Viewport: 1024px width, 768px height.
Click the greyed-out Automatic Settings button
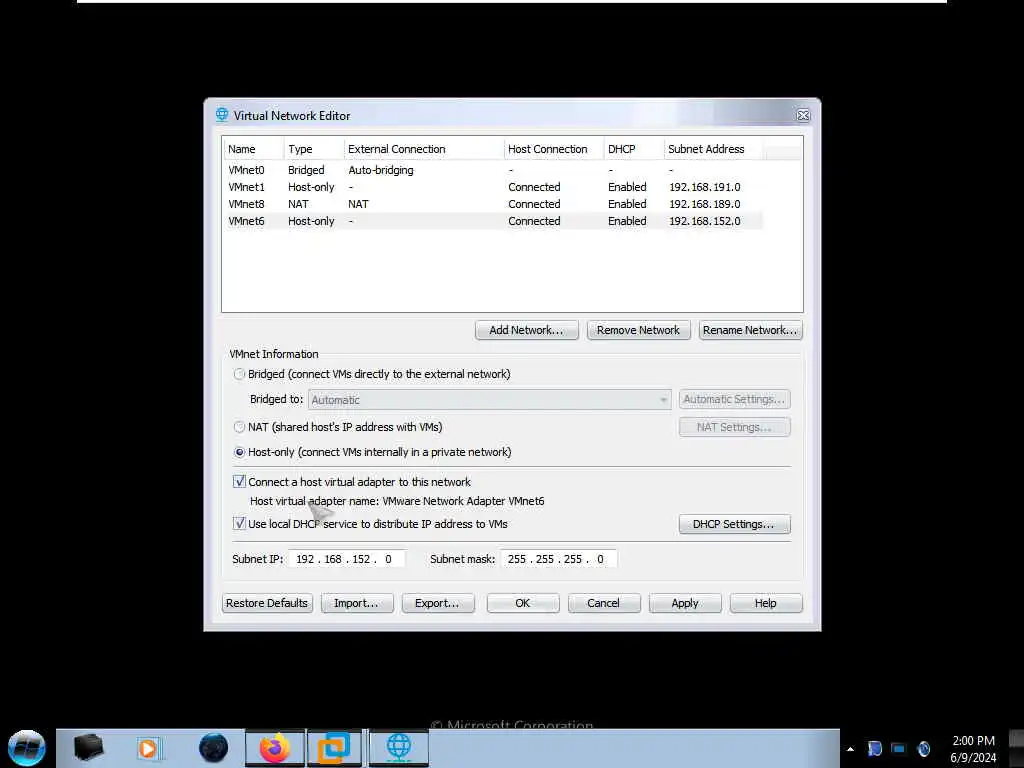[x=734, y=399]
